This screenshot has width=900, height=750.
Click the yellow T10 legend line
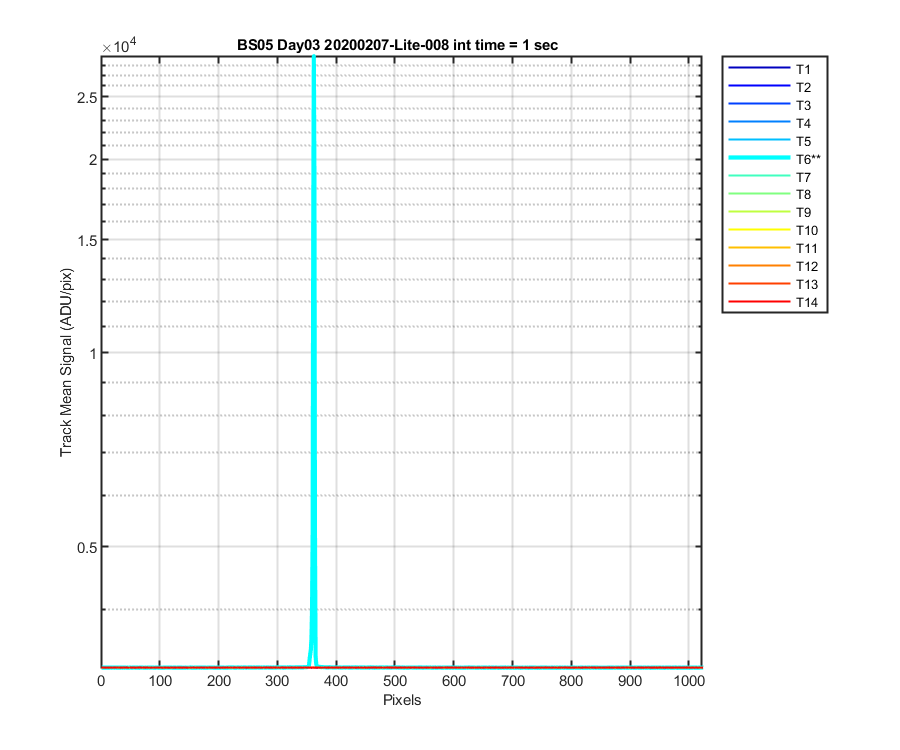[759, 230]
